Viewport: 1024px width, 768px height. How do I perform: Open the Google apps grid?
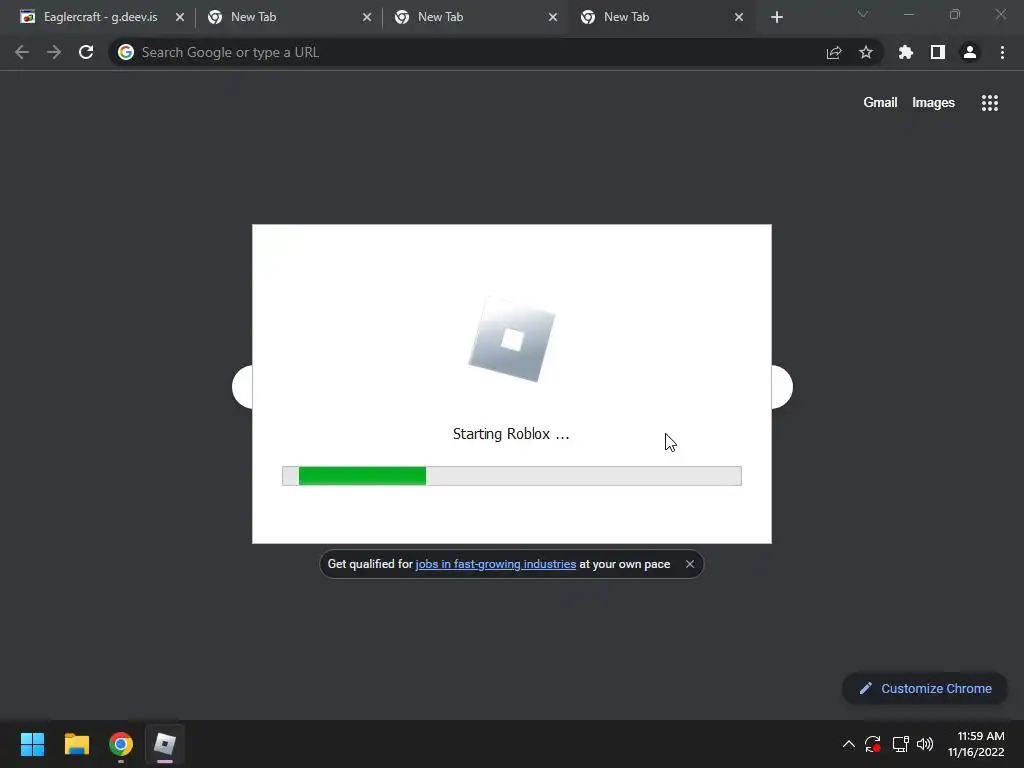pos(990,103)
